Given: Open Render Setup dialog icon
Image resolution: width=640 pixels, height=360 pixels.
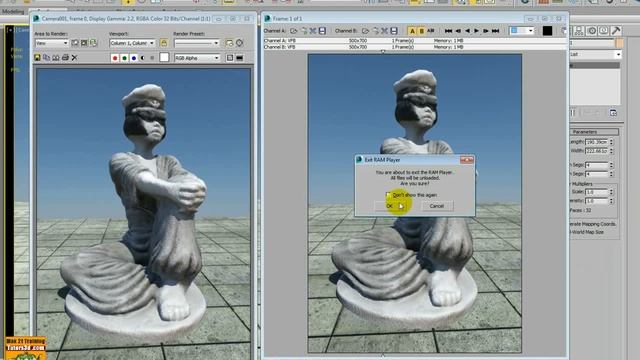Looking at the screenshot, I should point(229,43).
